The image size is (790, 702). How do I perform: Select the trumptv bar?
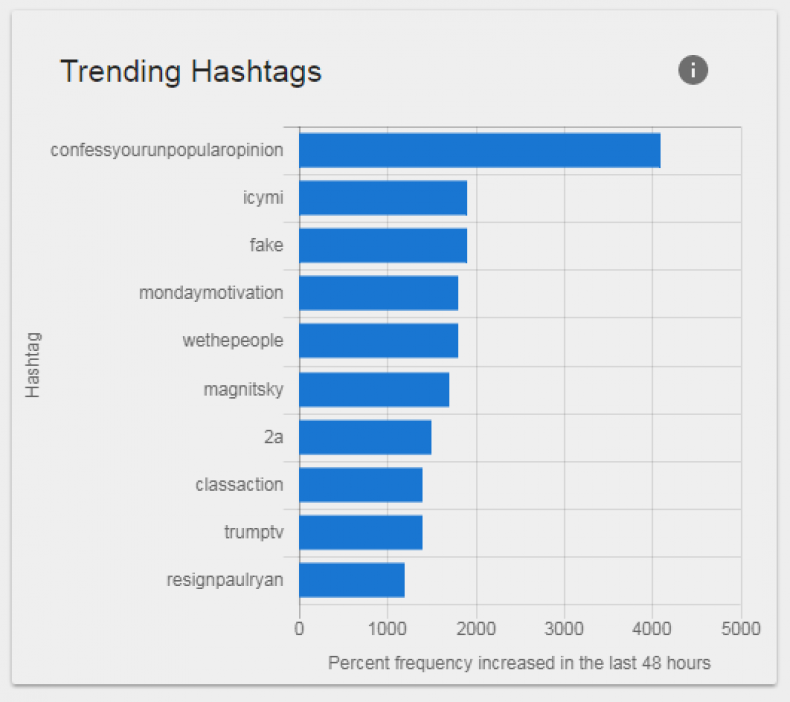click(361, 532)
